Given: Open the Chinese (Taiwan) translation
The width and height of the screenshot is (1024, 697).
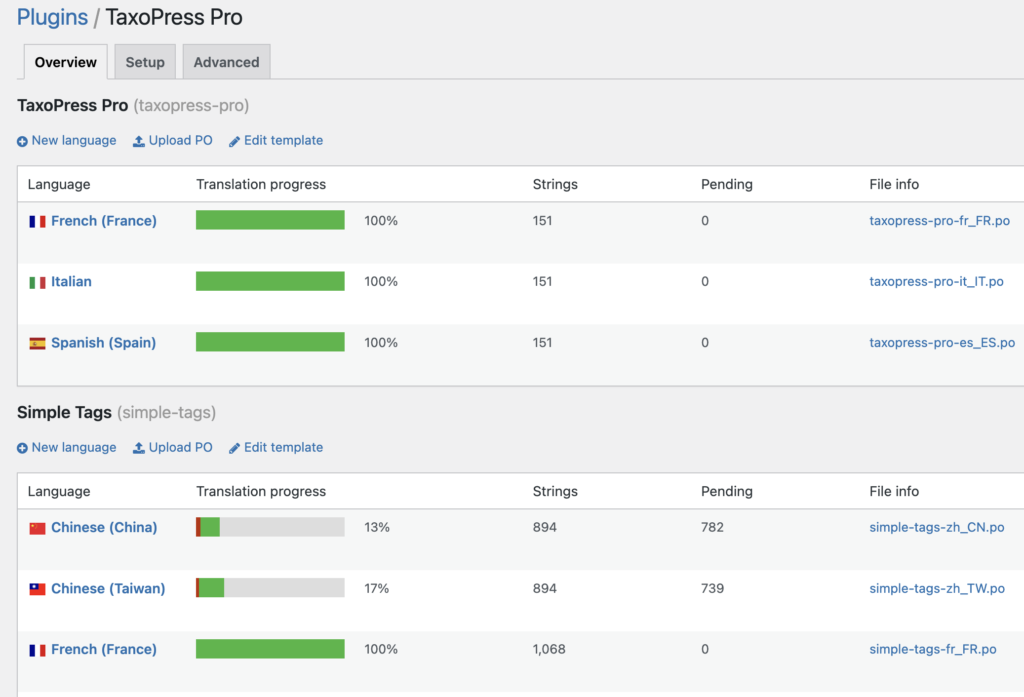Looking at the screenshot, I should [108, 589].
